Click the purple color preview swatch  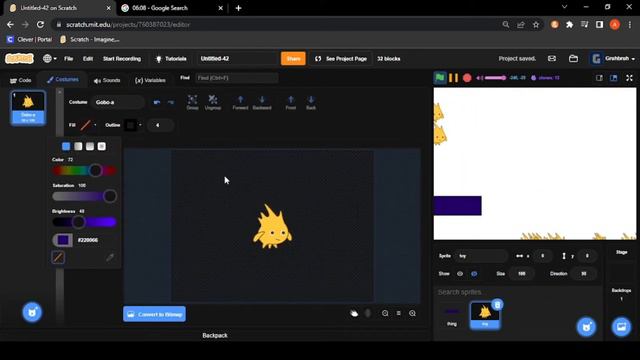click(x=63, y=240)
